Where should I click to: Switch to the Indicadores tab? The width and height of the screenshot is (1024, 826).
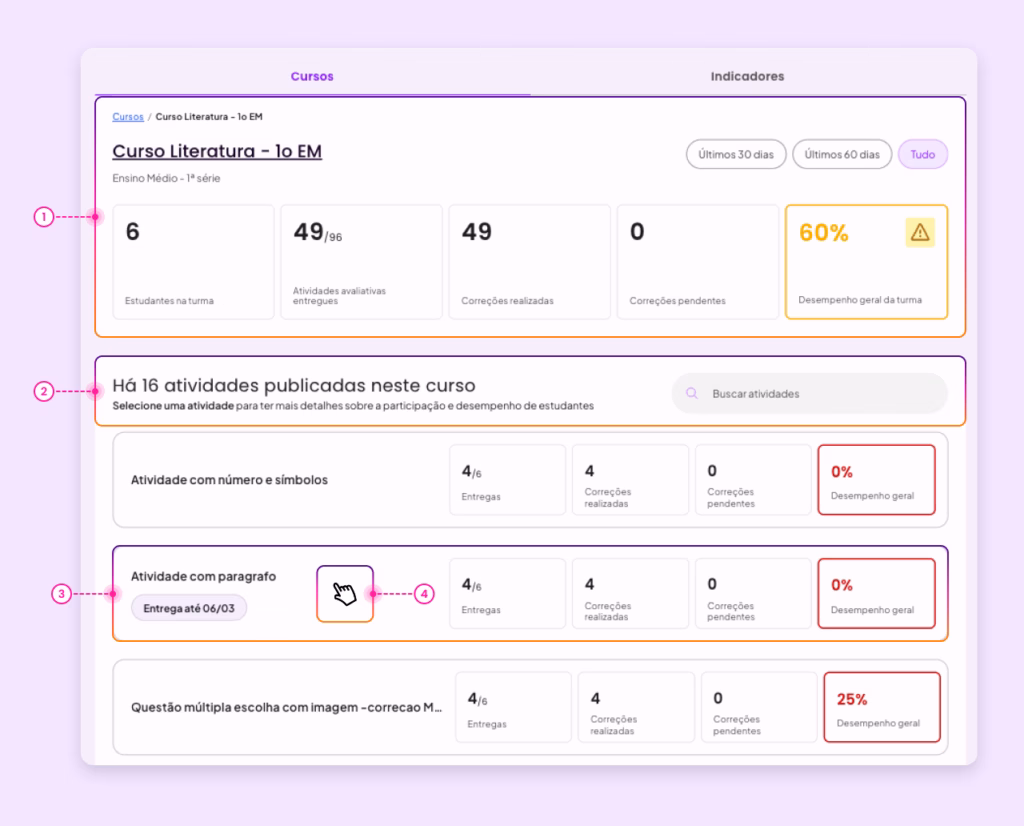click(747, 76)
